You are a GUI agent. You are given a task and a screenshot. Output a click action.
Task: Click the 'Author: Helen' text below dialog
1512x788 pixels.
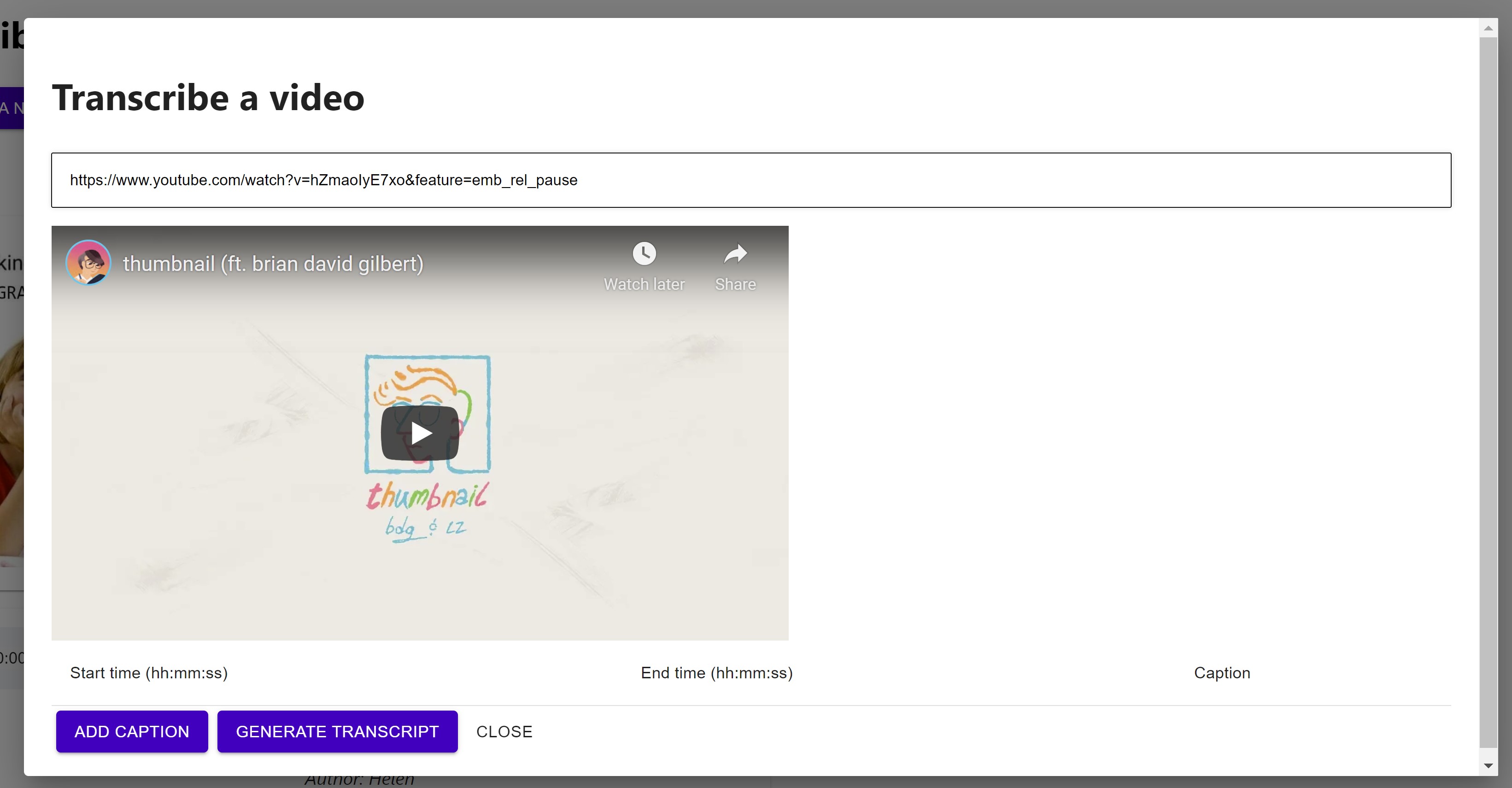point(359,782)
